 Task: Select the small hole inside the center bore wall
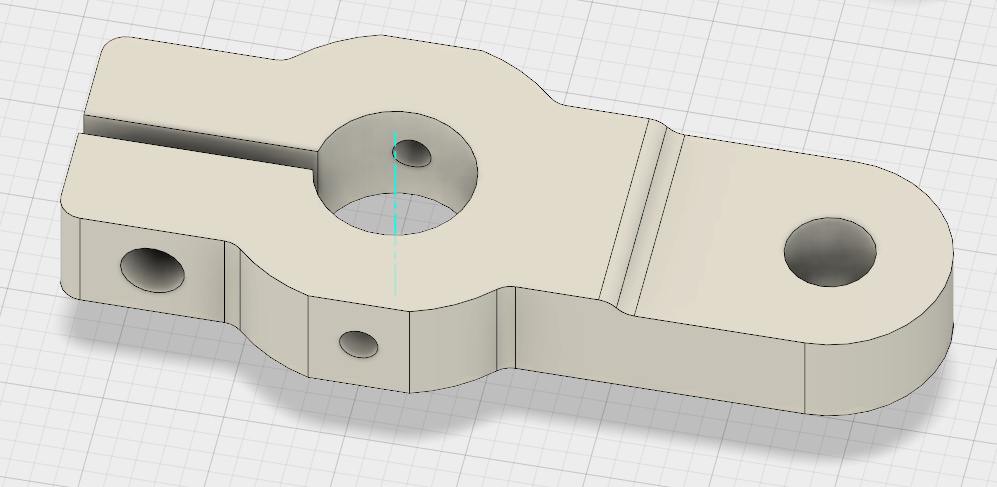(x=413, y=153)
